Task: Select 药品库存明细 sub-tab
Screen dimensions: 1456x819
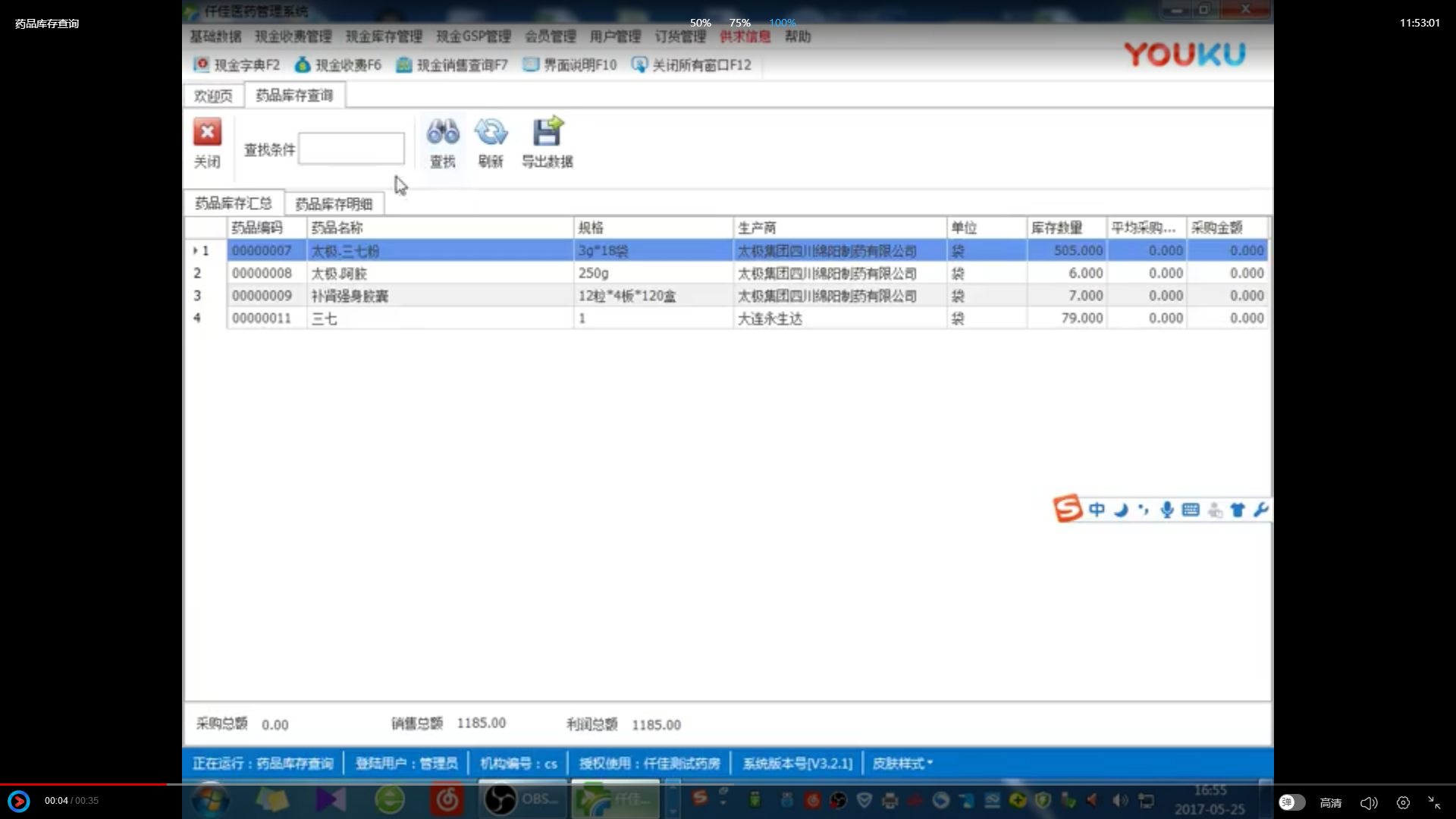Action: click(x=334, y=204)
